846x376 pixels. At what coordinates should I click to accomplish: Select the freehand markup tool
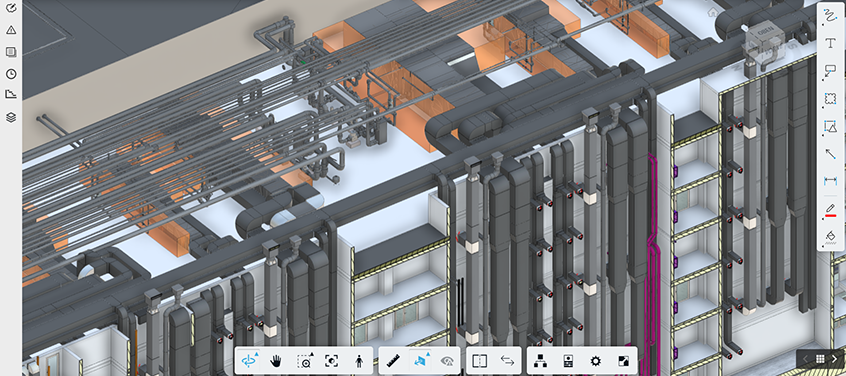click(830, 16)
